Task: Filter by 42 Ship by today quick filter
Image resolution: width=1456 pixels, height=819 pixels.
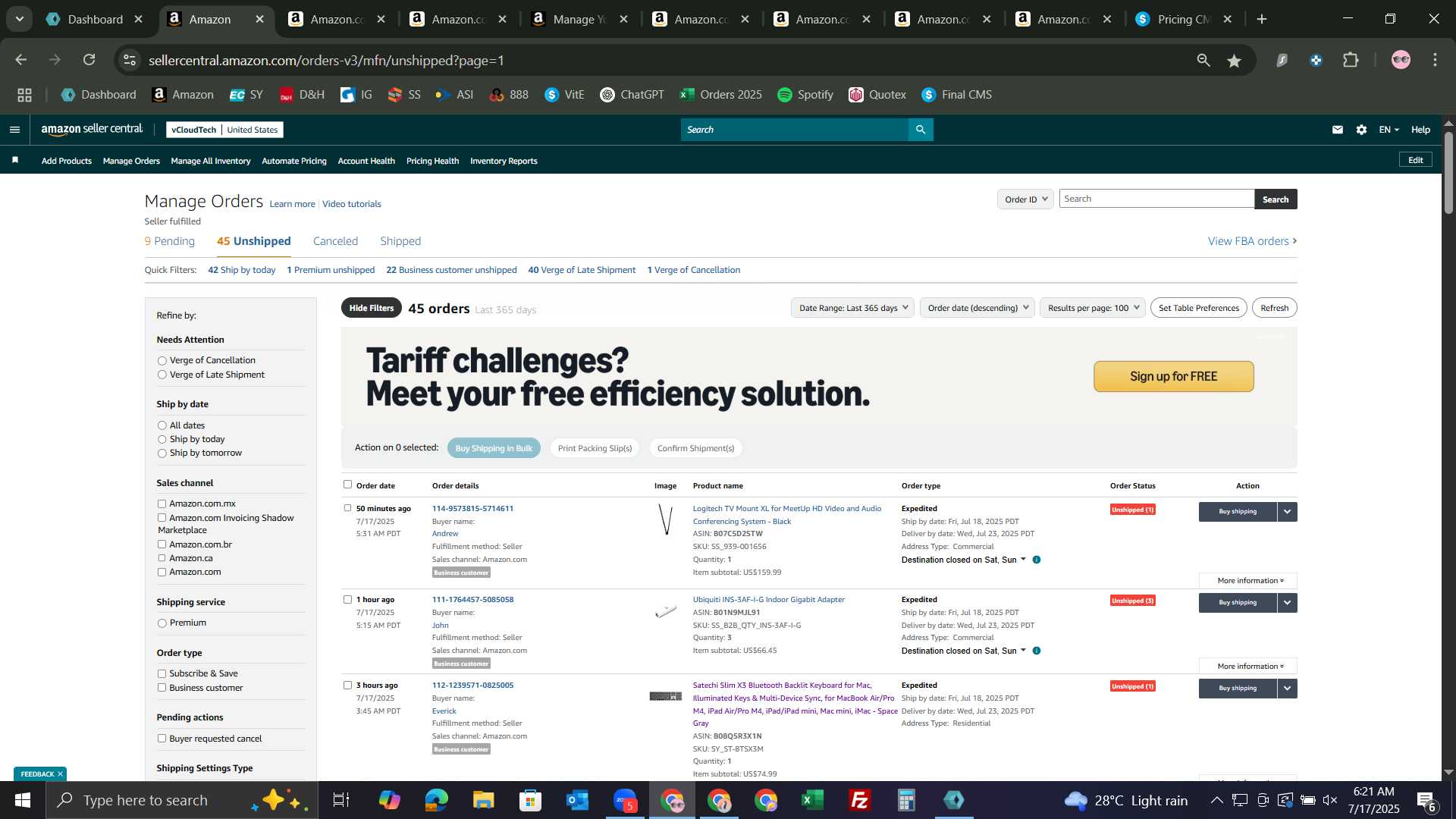Action: coord(242,270)
